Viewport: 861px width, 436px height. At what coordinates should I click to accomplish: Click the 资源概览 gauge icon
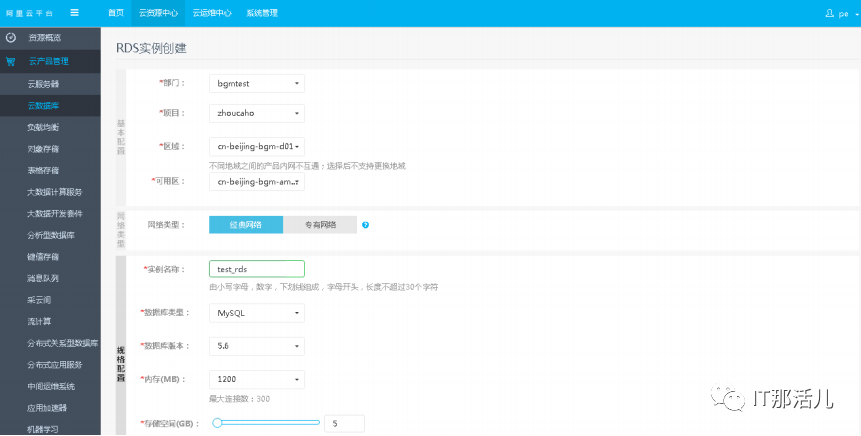(10, 38)
